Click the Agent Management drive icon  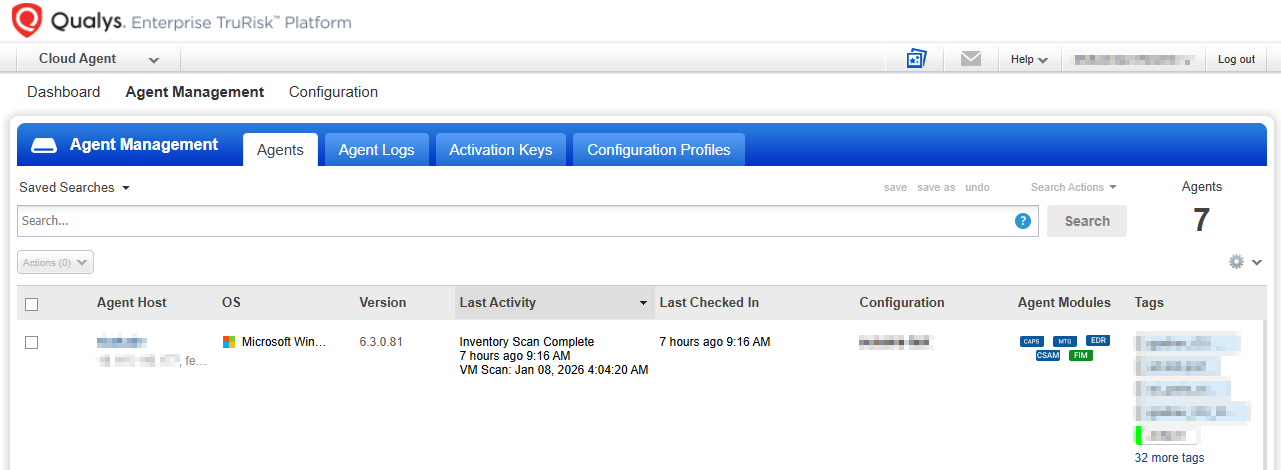point(44,146)
